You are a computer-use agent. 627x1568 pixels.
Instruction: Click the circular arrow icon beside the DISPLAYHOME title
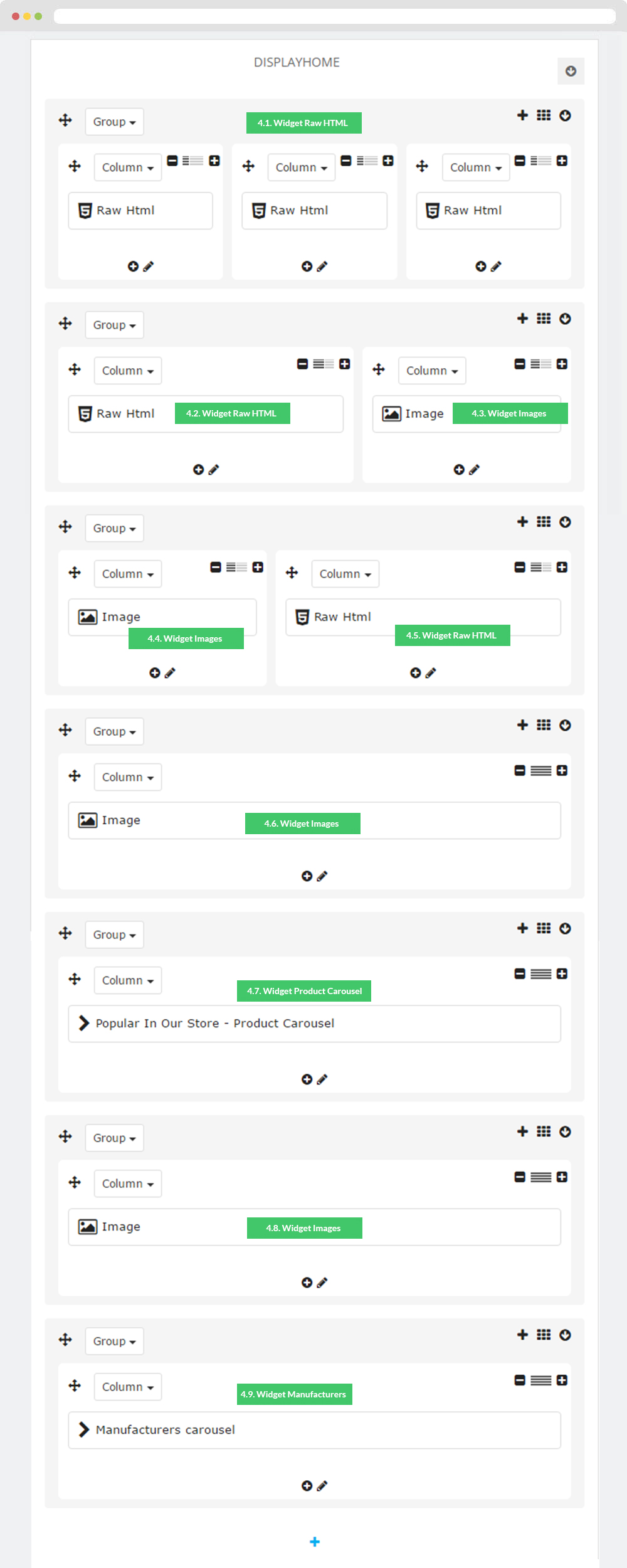pyautogui.click(x=571, y=71)
